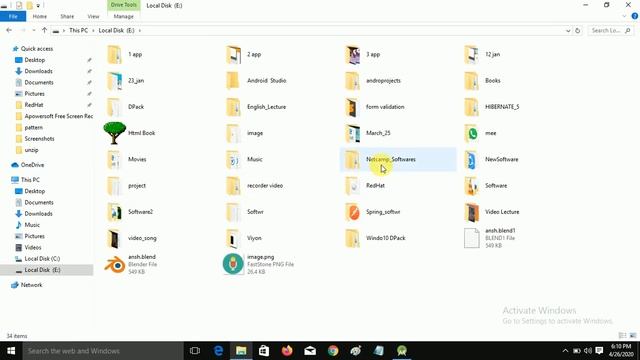Open the Explorer help button

[x=635, y=16]
